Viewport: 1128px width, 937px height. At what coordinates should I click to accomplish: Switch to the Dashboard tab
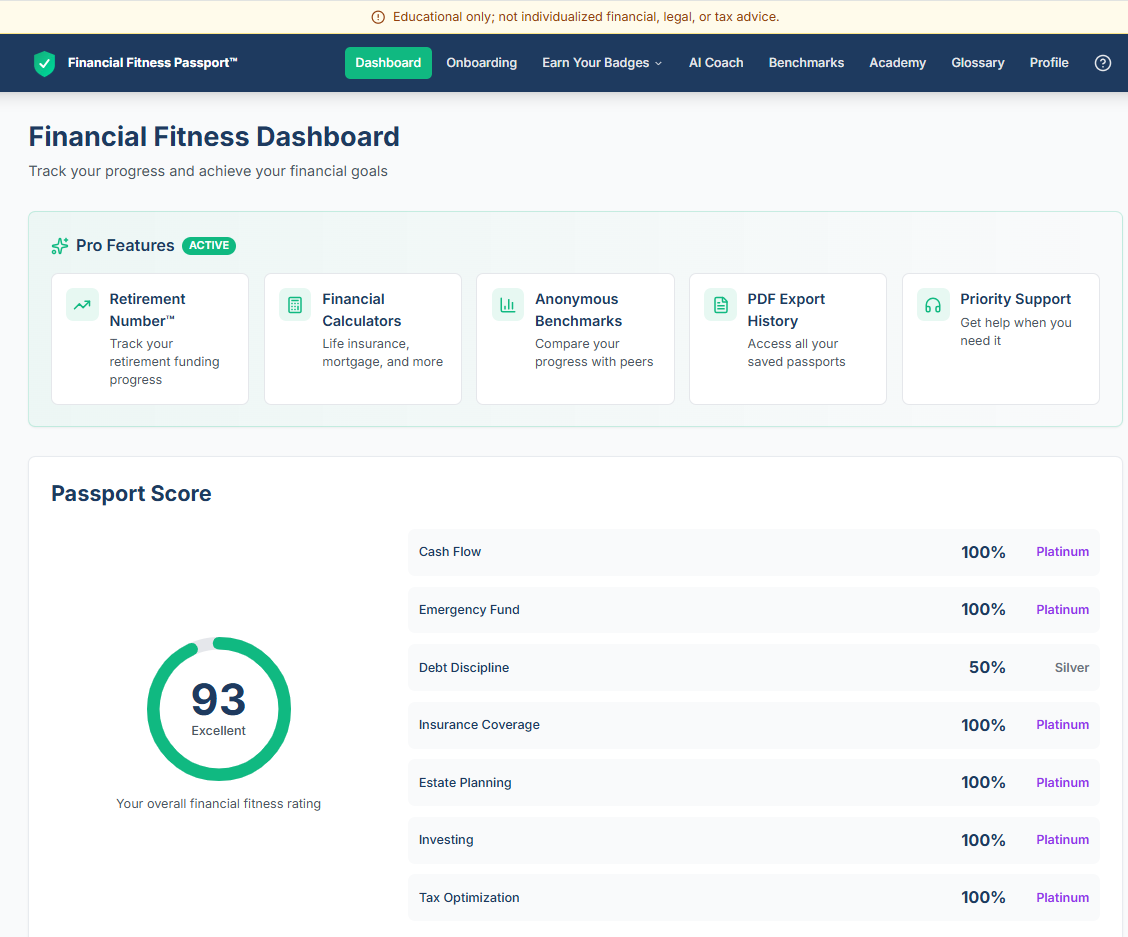click(x=388, y=62)
